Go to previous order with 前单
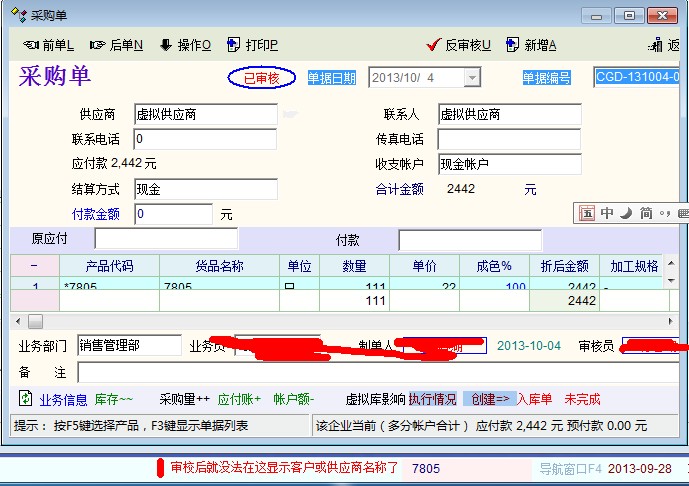Image resolution: width=689 pixels, height=486 pixels. point(48,45)
